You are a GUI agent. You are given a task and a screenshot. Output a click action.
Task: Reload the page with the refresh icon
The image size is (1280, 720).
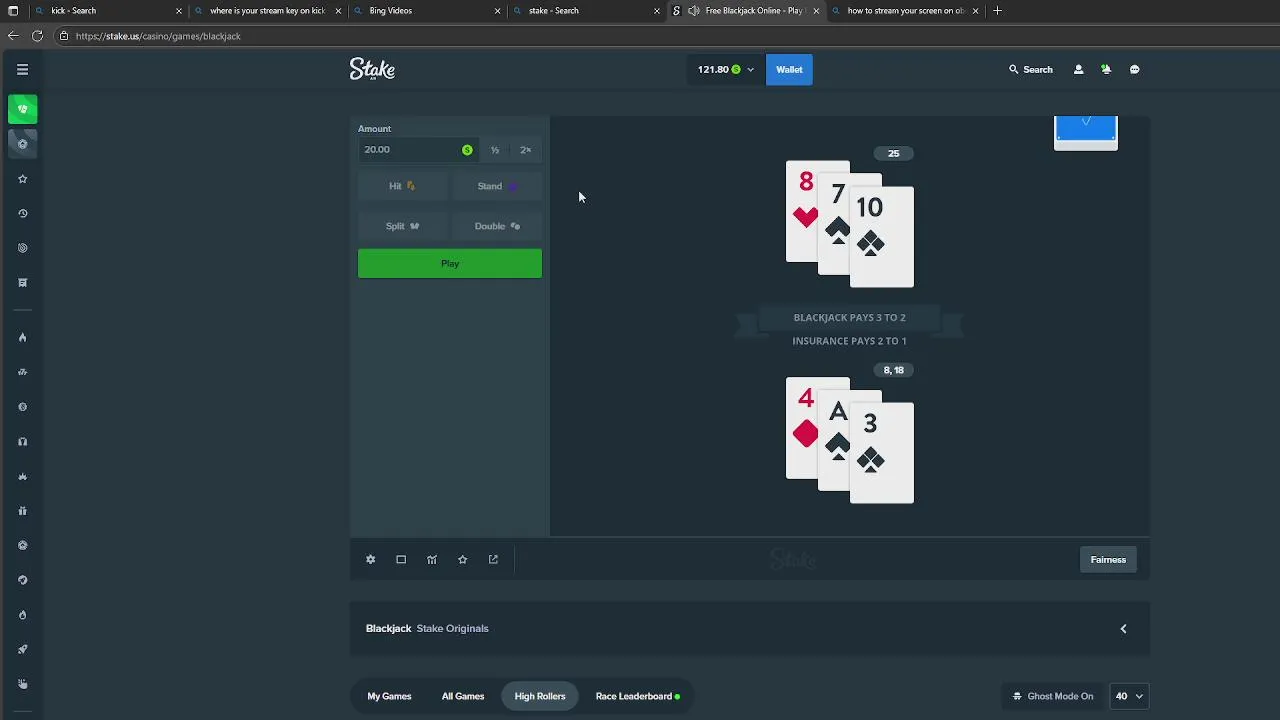(x=37, y=36)
